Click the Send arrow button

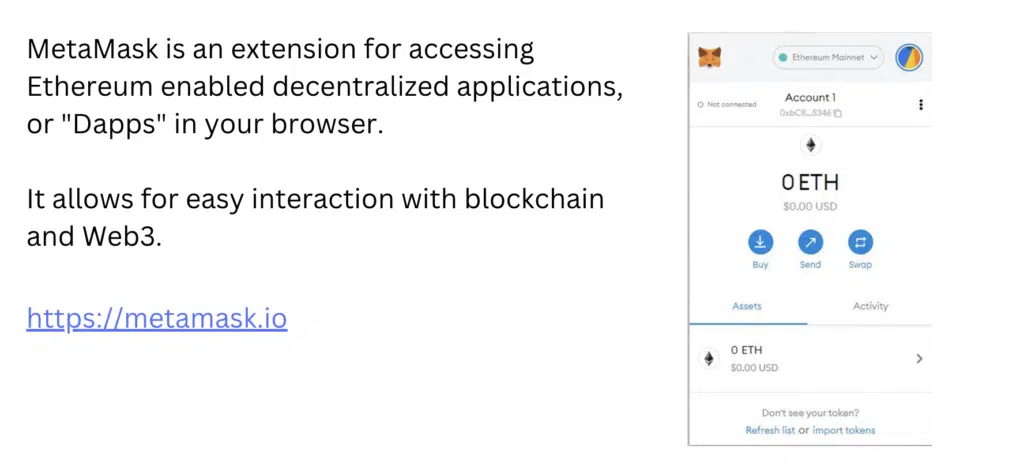(x=810, y=242)
